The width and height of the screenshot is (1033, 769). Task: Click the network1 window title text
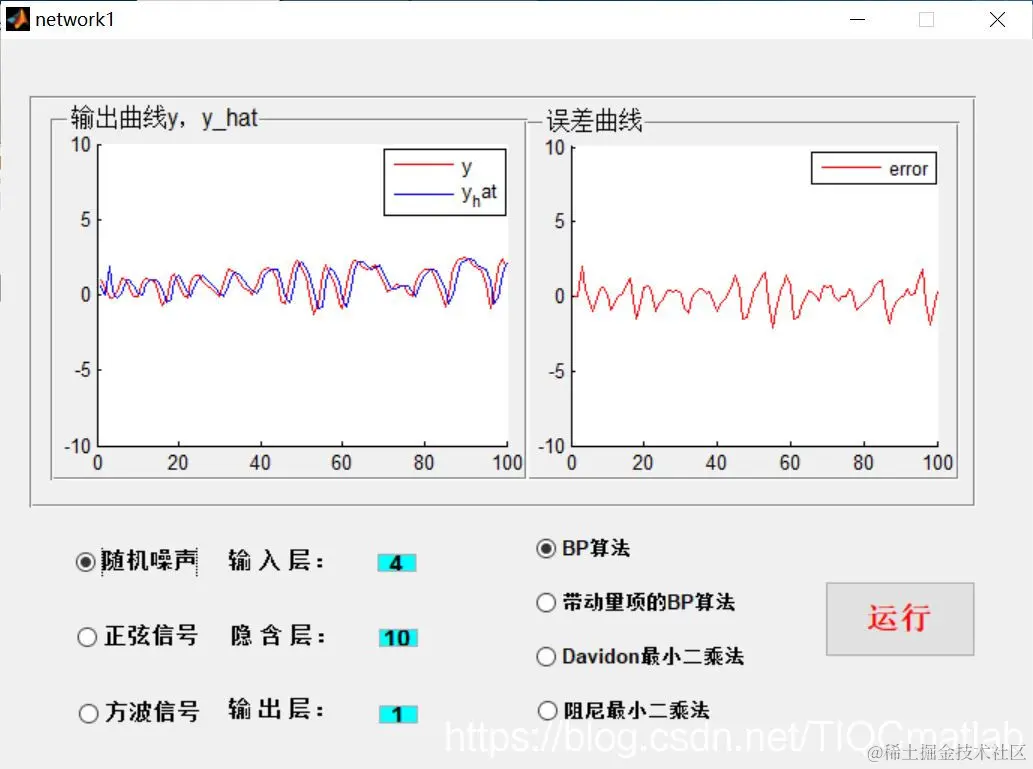coord(74,20)
